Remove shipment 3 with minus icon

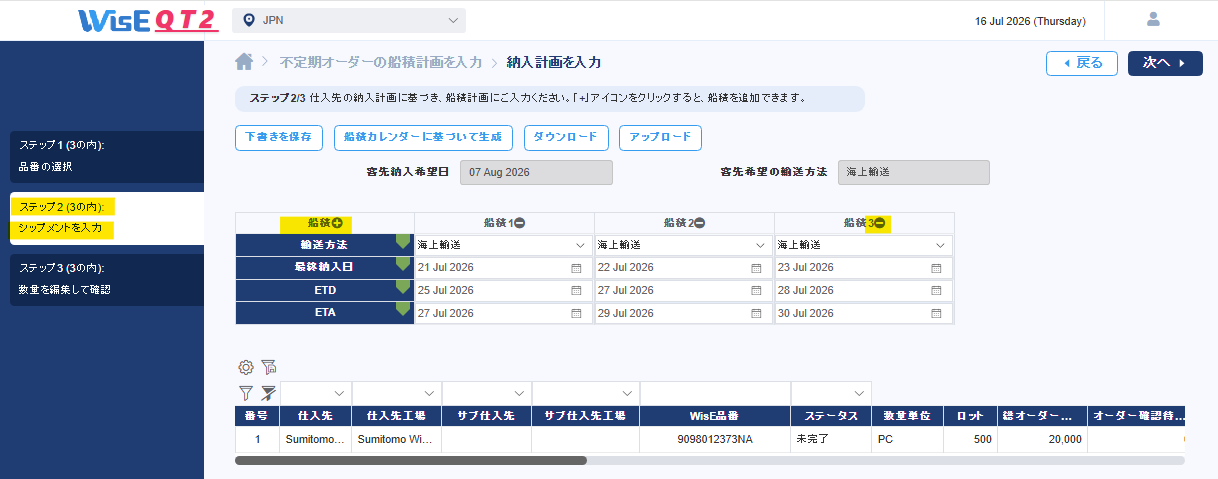(880, 223)
